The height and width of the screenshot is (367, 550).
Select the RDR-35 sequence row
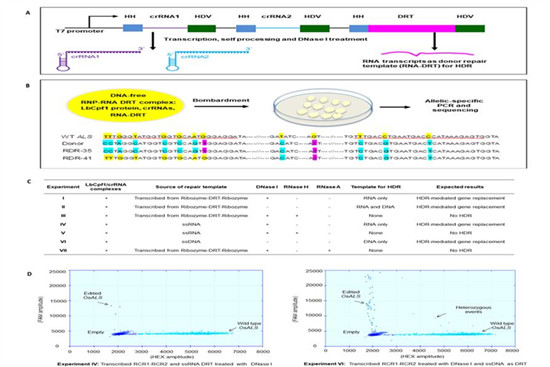(x=281, y=151)
